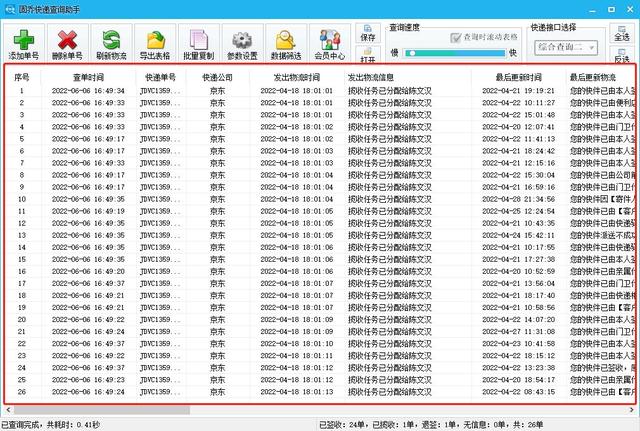
Task: Toggle 查询时滚动表格 checkbox
Action: [x=456, y=38]
